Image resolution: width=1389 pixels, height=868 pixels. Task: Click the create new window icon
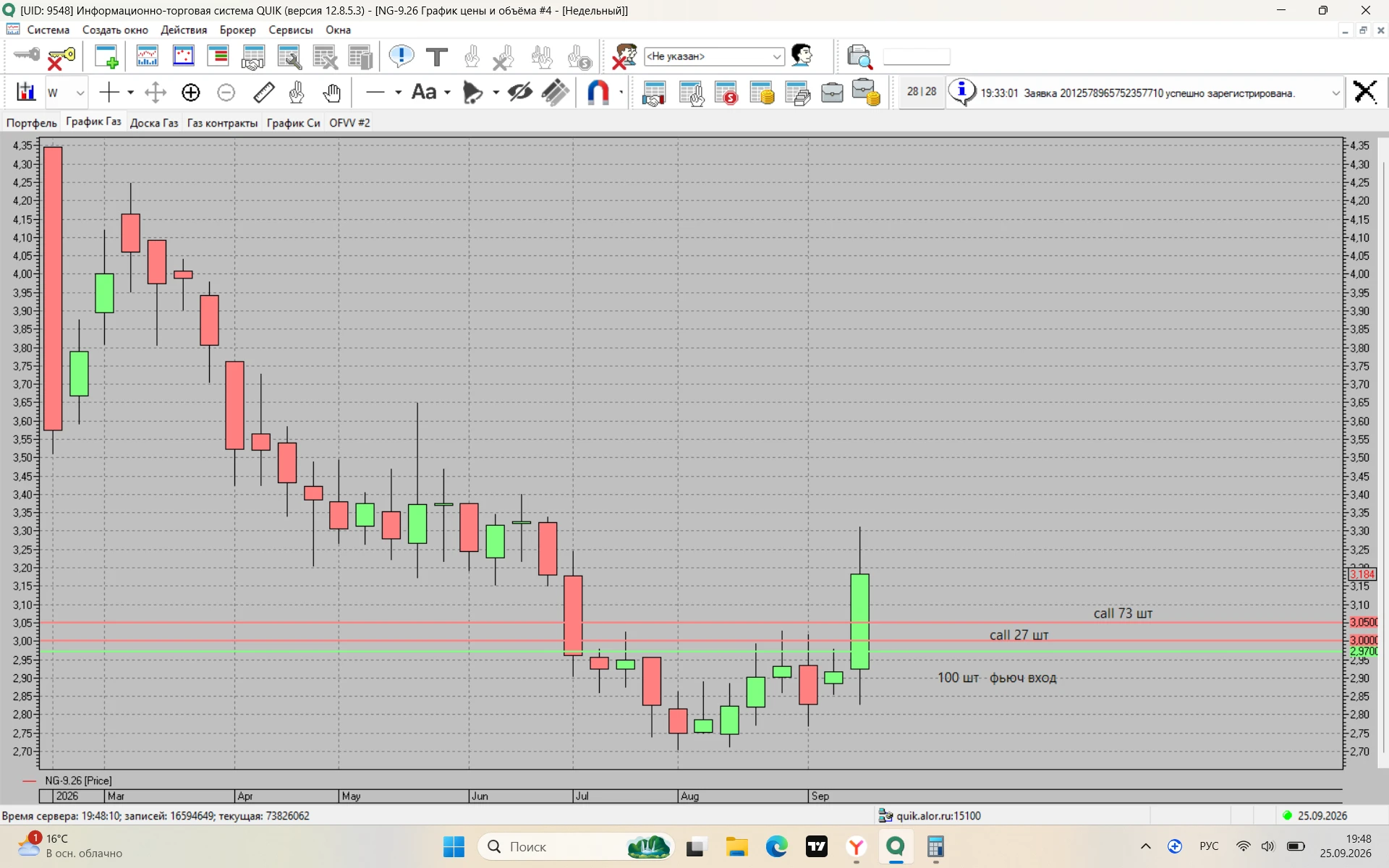point(106,57)
